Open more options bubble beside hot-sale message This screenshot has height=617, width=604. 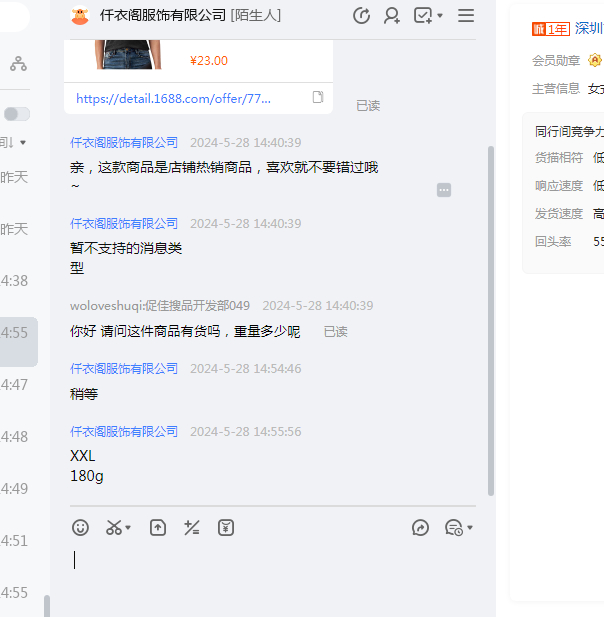444,190
